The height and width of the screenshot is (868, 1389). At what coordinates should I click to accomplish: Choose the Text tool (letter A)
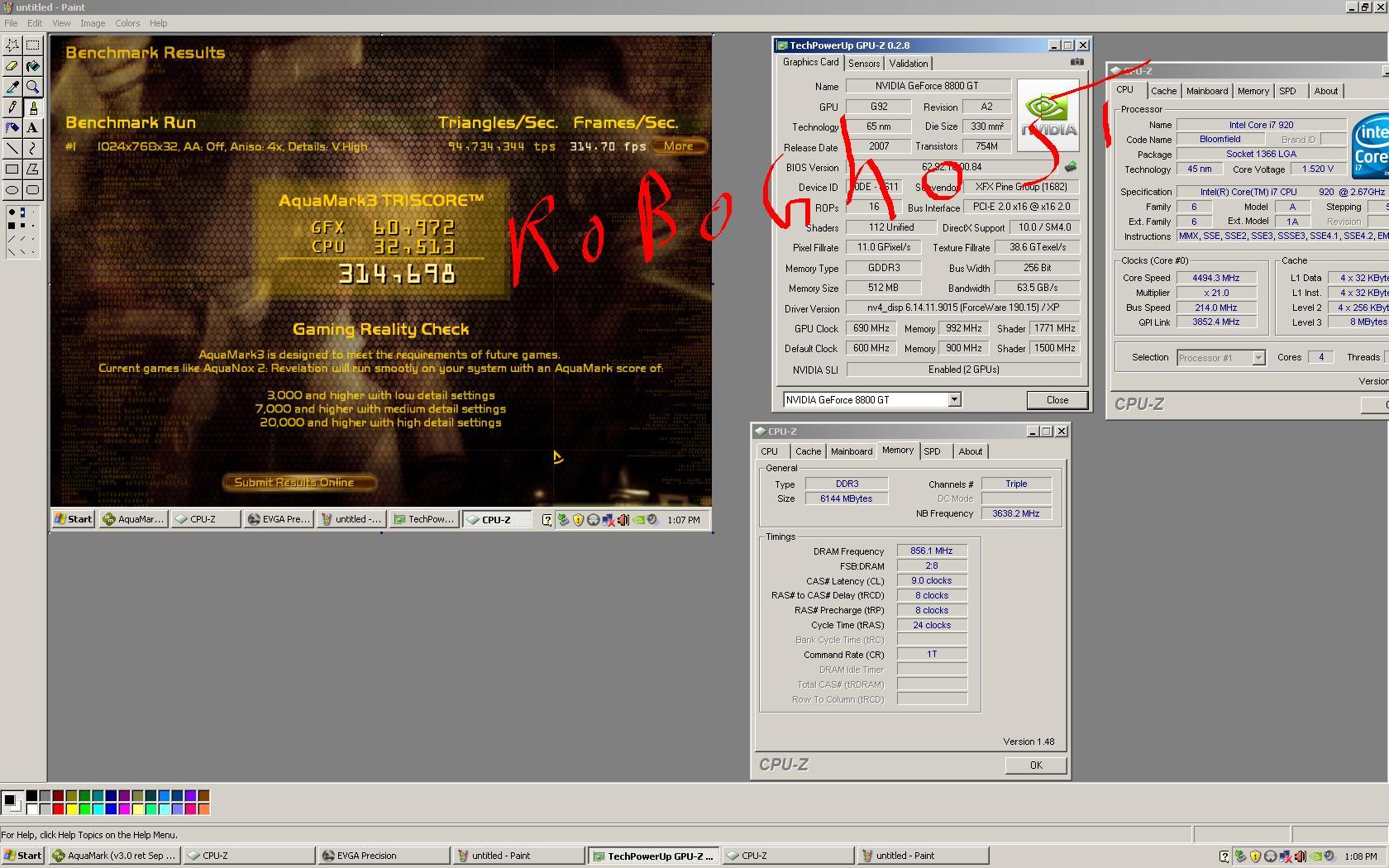(33, 128)
